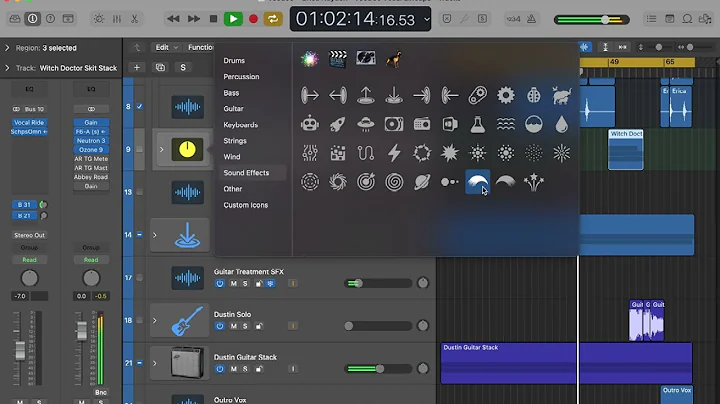Select the Keyboards icon category
Viewport: 720px width, 404px height.
coord(241,125)
